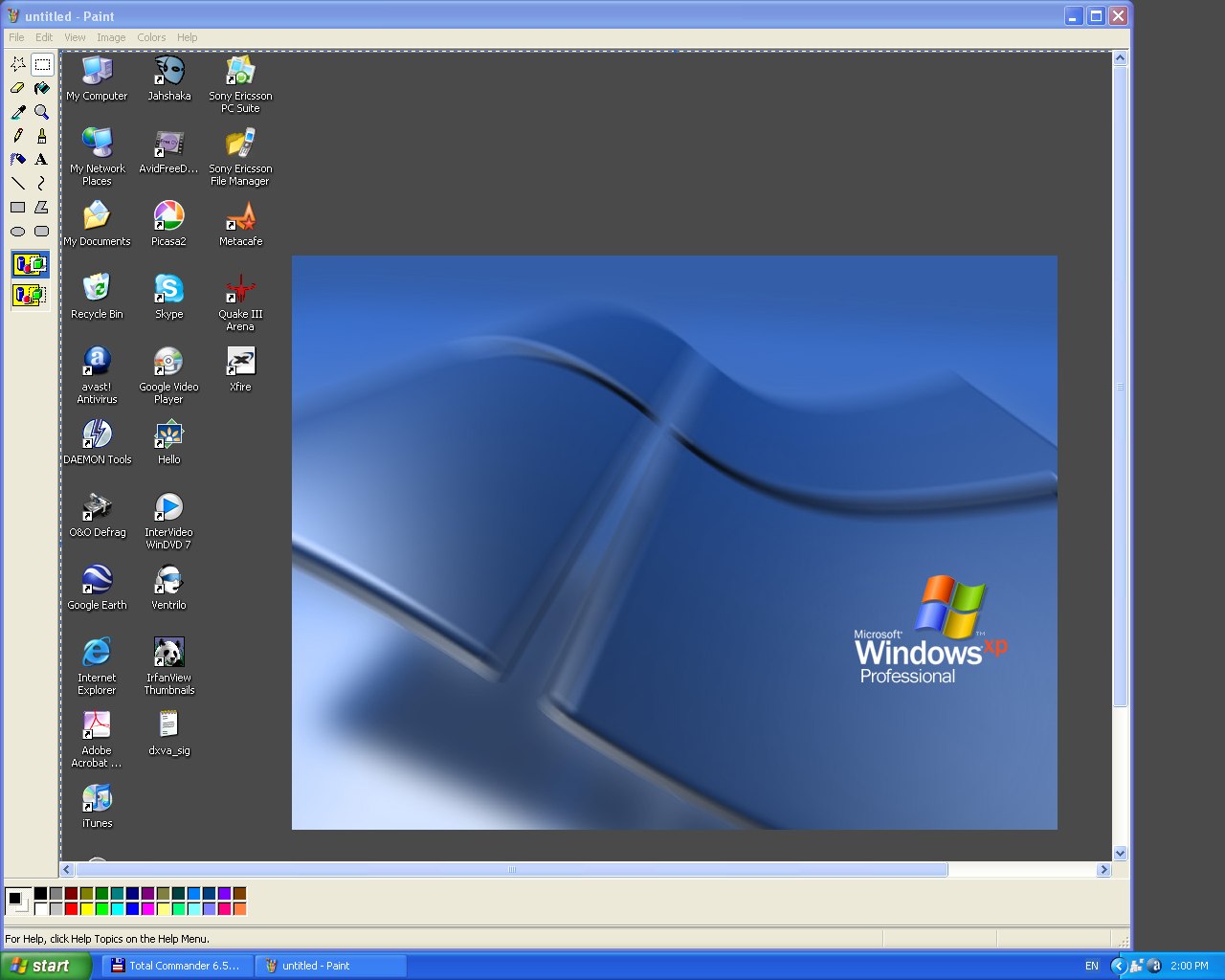Select the Magnifier tool
The image size is (1225, 980).
pyautogui.click(x=42, y=112)
